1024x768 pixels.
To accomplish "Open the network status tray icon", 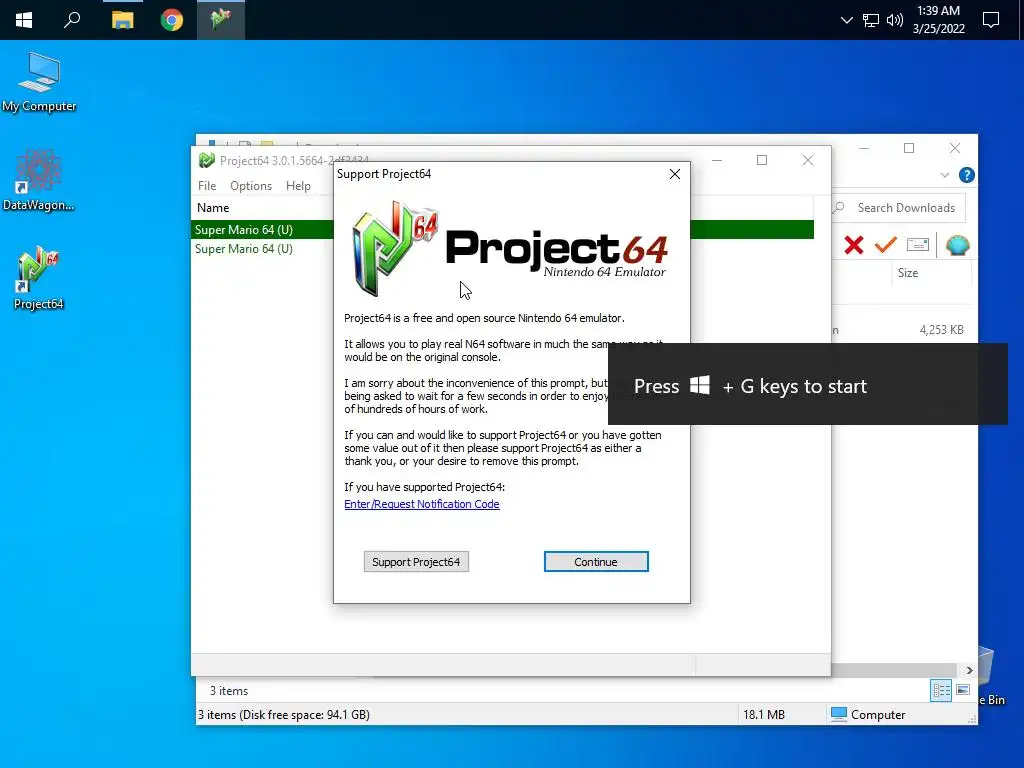I will (871, 20).
